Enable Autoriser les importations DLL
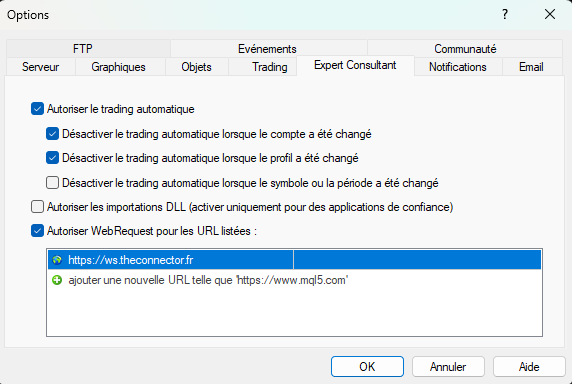This screenshot has height=384, width=572. point(37,207)
